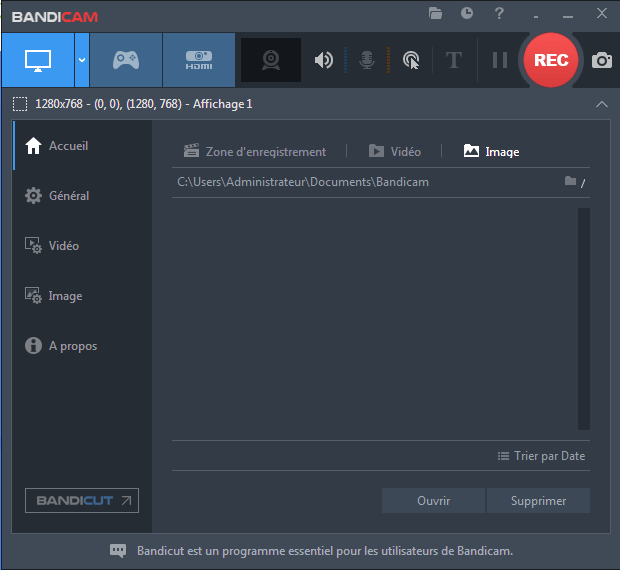Click the rectangle selection area icon
This screenshot has width=620, height=575.
20,104
